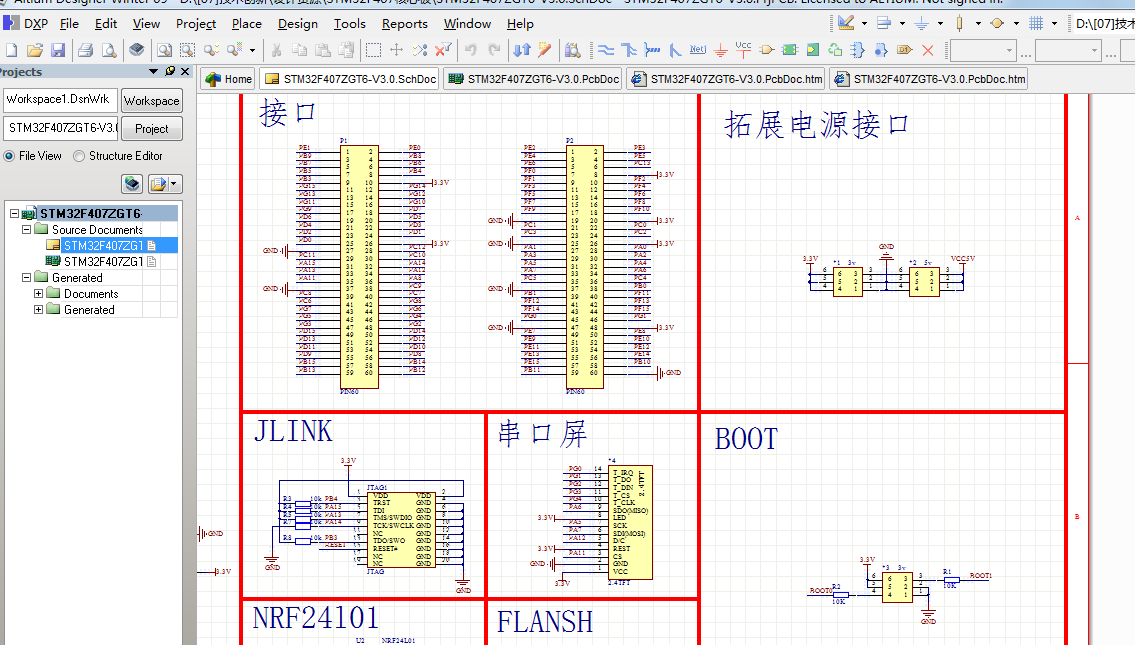Open the digital devices resistor dropdown
The width and height of the screenshot is (1135, 645).
pyautogui.click(x=978, y=23)
